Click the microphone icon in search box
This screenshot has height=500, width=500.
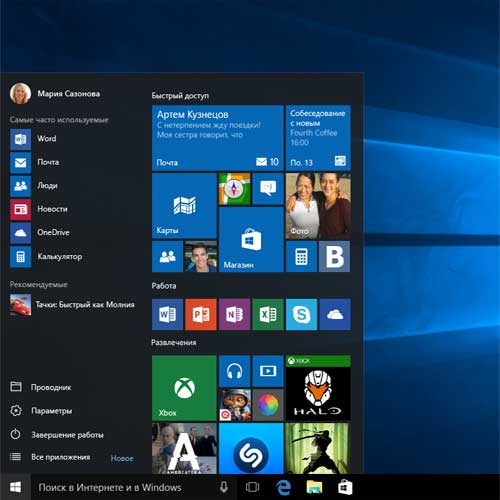point(224,487)
